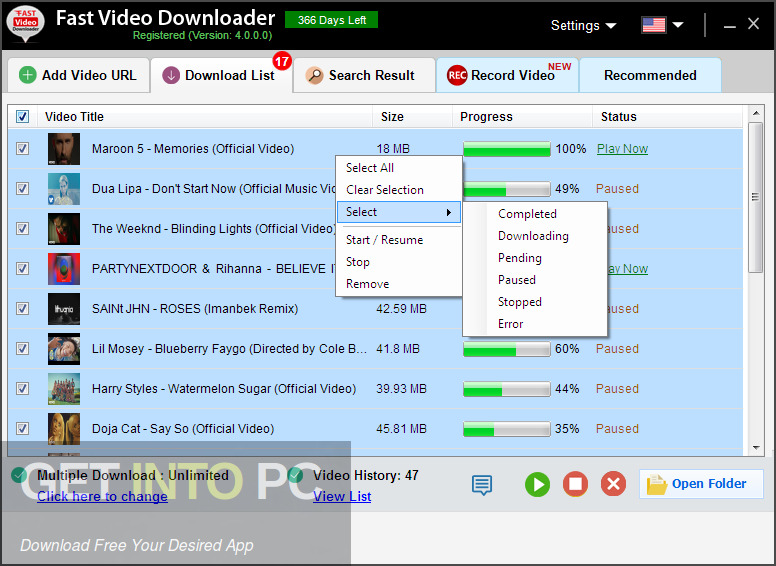Uncheck the Doja Cat Say So checkbox
776x566 pixels.
[x=22, y=429]
